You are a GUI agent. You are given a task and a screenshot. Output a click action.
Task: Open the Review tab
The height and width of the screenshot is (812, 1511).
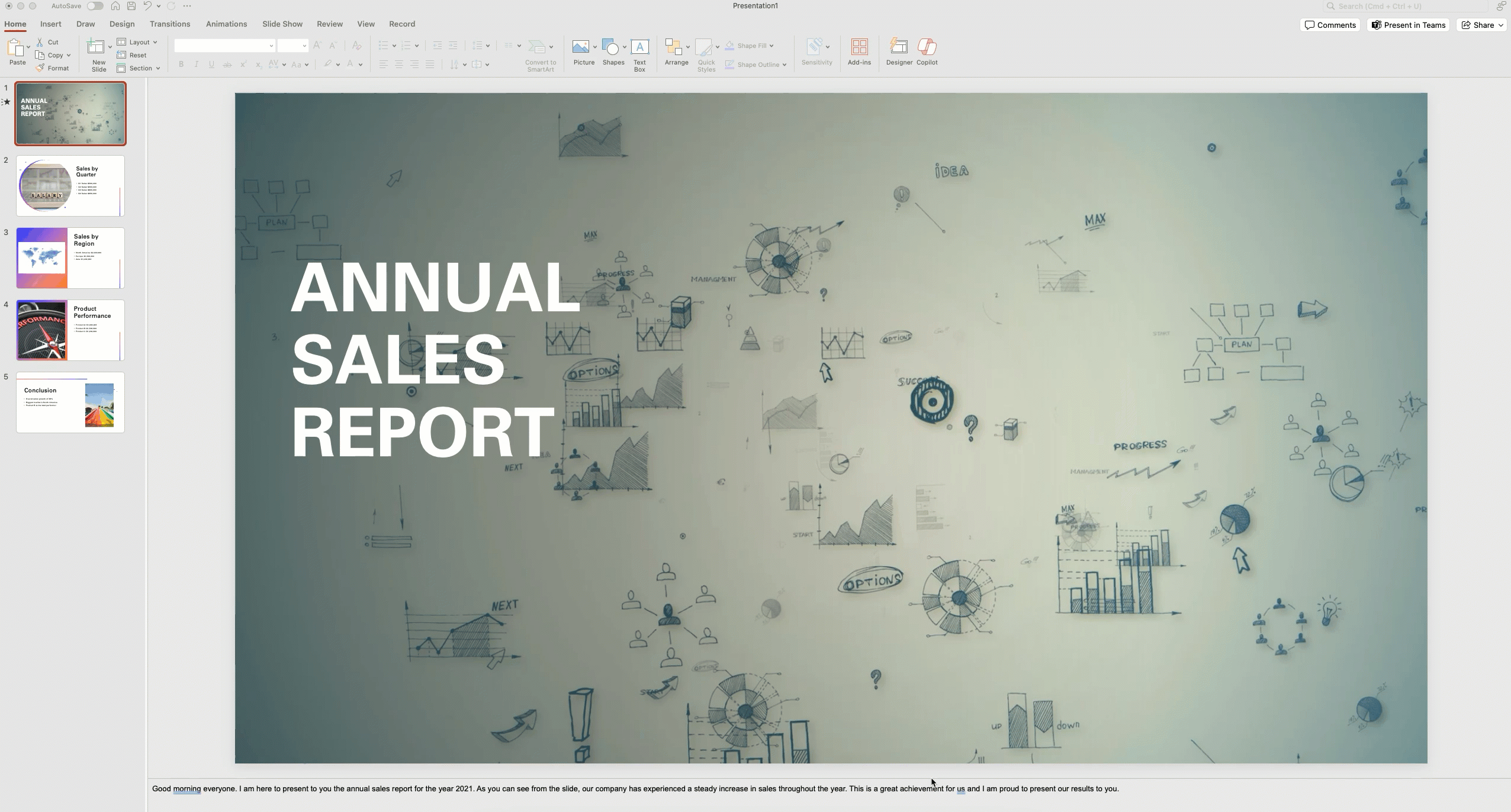pyautogui.click(x=330, y=24)
